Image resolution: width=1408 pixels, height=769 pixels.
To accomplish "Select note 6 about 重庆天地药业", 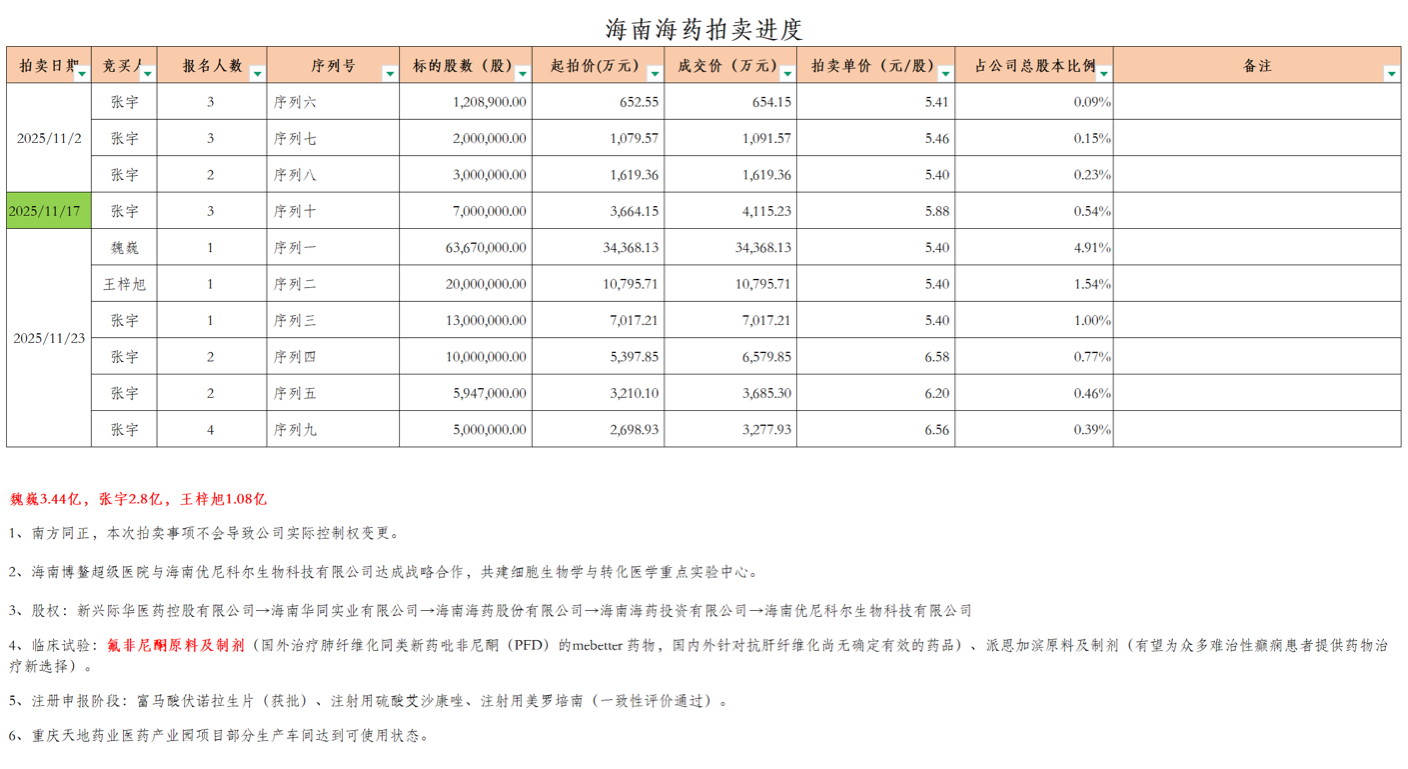I will tap(219, 736).
